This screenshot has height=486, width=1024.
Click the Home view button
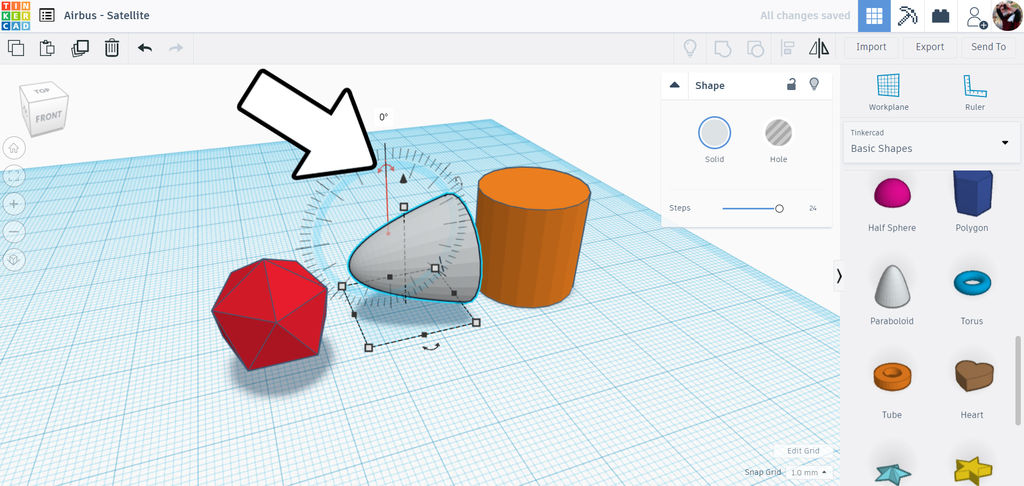(x=14, y=148)
